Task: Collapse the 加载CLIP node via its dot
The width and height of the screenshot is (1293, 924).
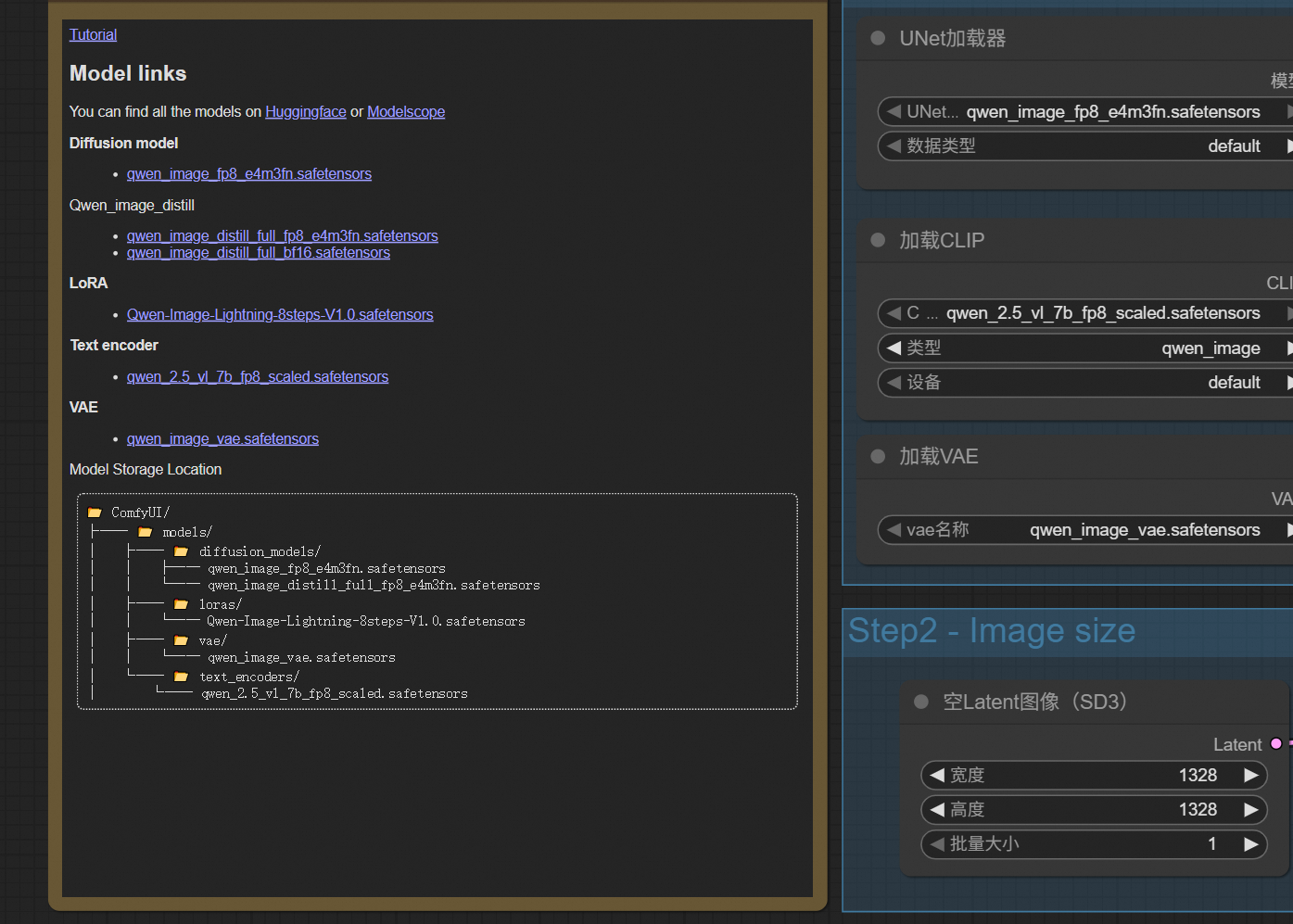Action: (x=878, y=240)
